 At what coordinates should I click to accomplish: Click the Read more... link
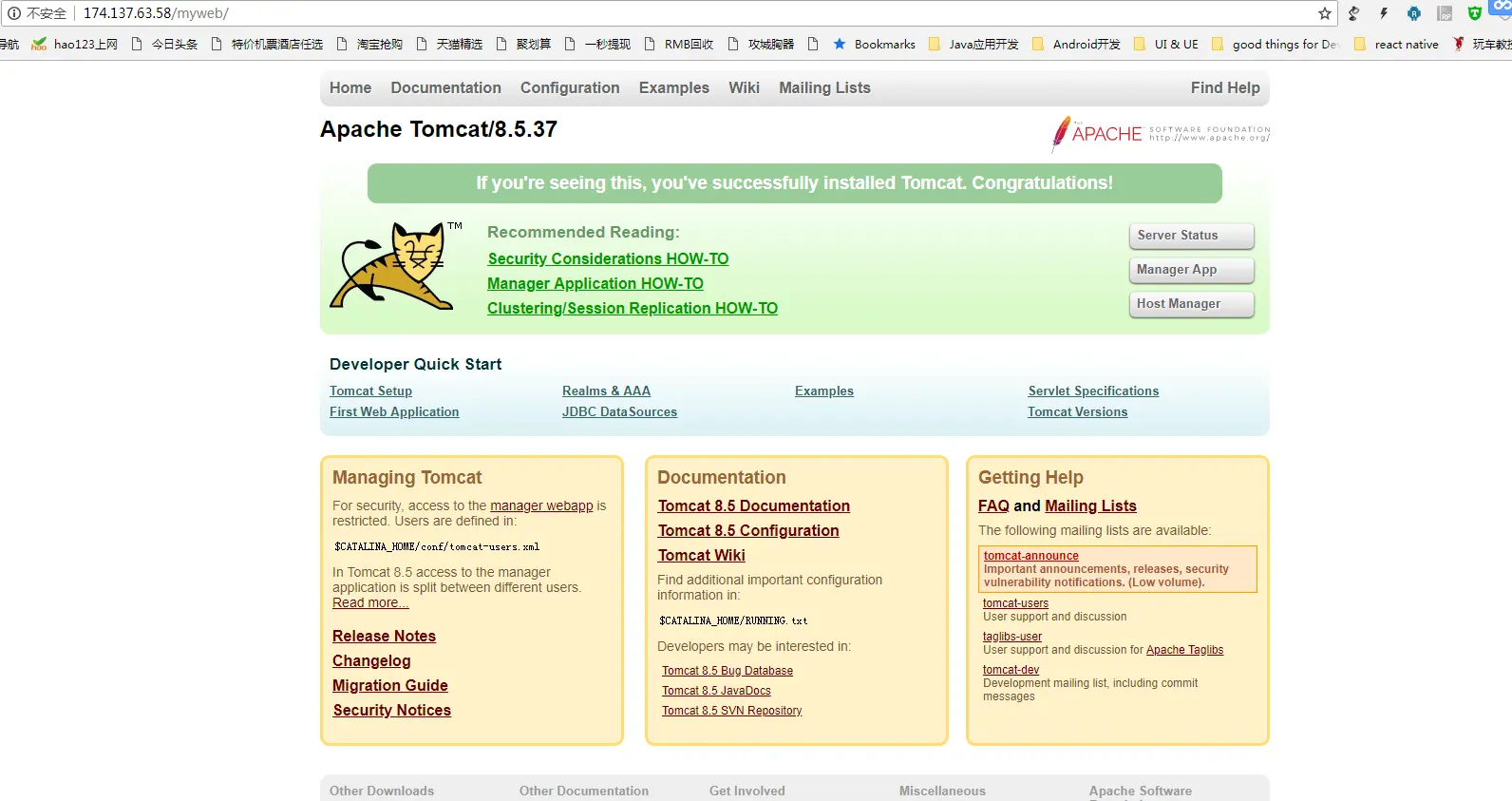click(x=370, y=602)
